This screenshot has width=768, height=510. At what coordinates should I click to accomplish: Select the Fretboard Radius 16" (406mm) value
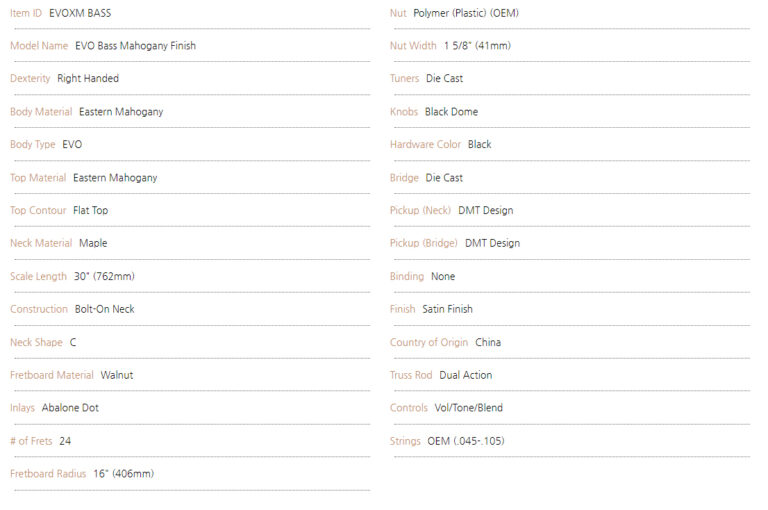(123, 474)
